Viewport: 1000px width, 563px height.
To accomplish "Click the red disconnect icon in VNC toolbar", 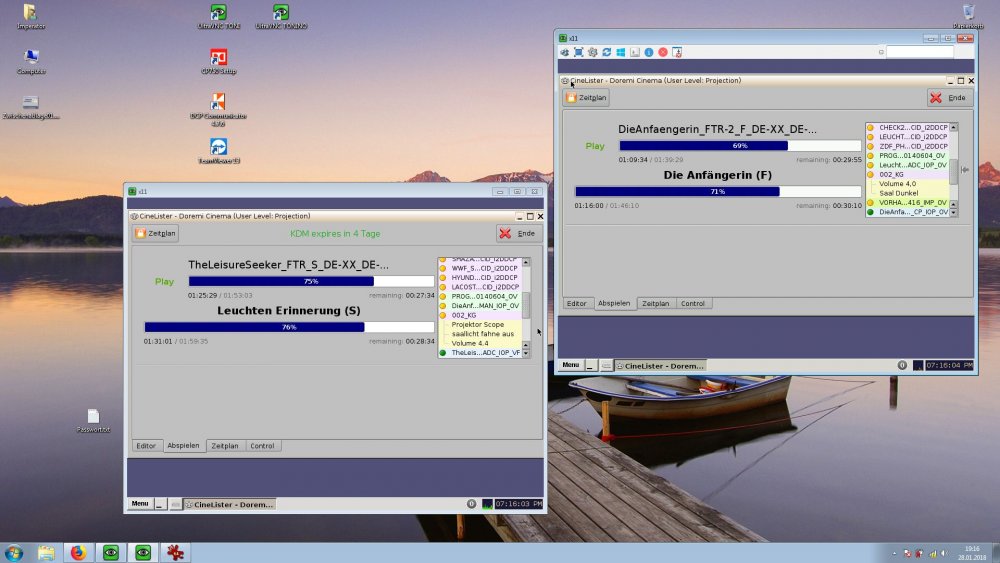I will click(662, 52).
